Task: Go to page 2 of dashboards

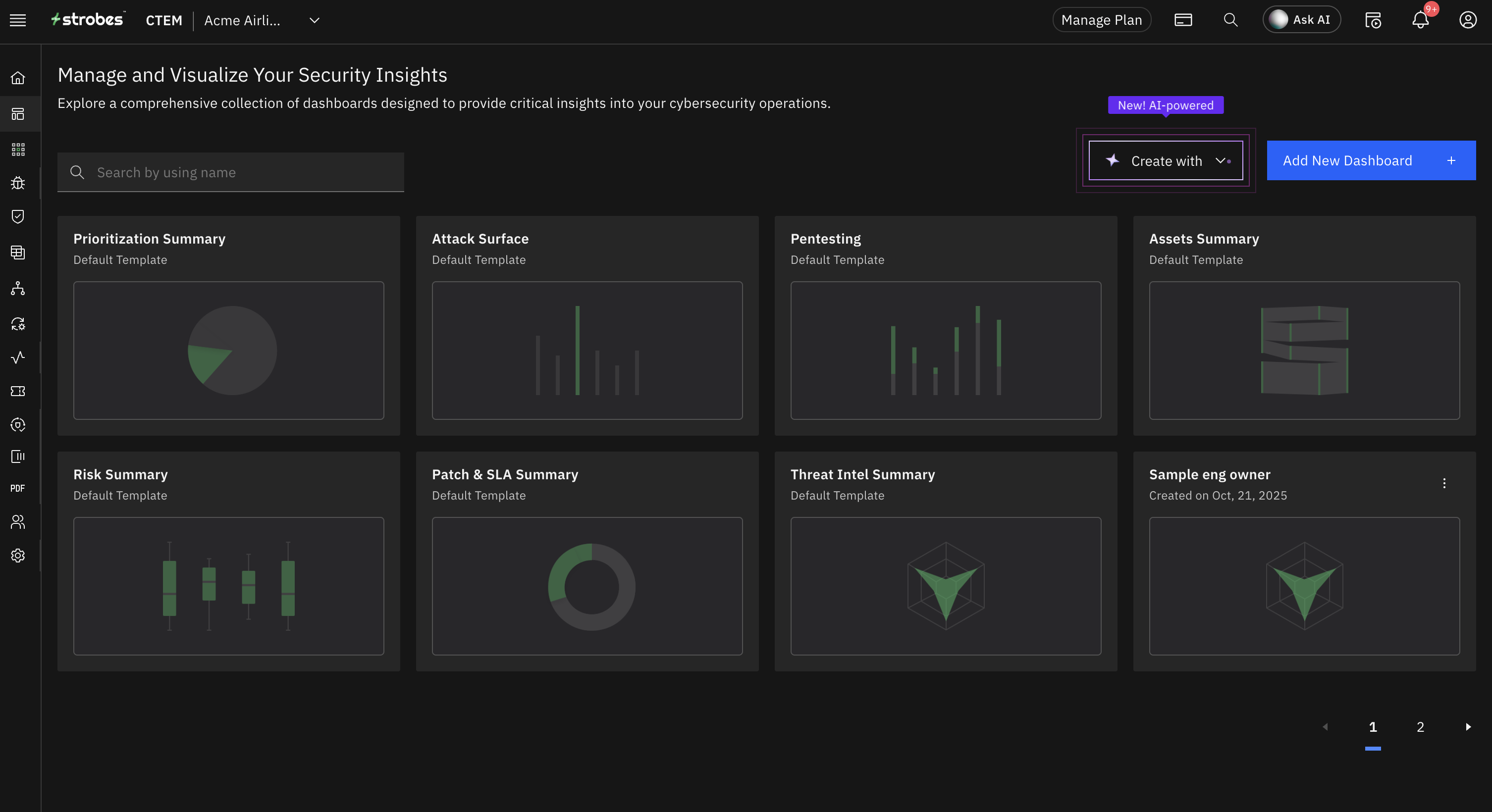Action: click(1420, 727)
